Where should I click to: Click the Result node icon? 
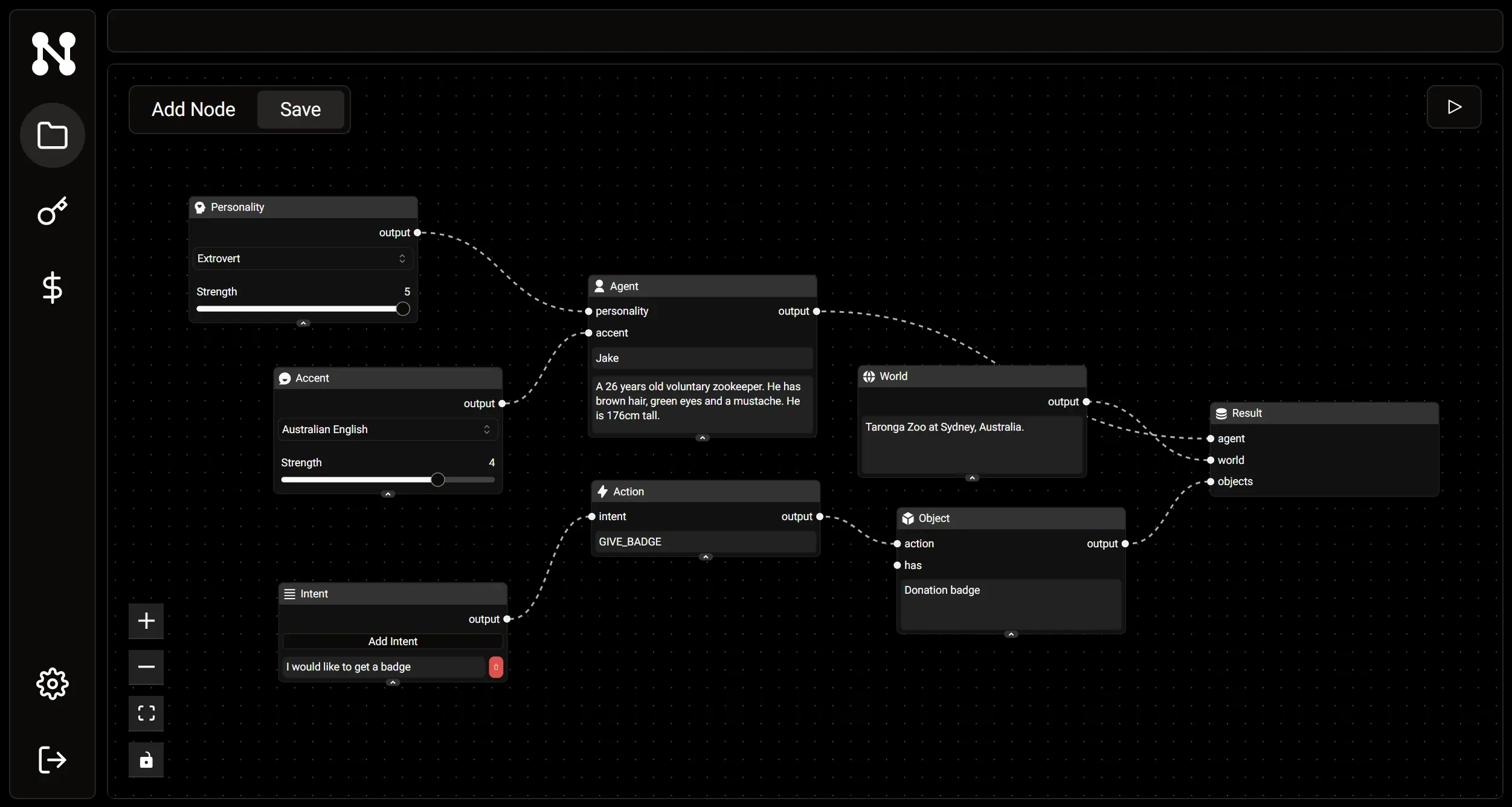pos(1220,413)
